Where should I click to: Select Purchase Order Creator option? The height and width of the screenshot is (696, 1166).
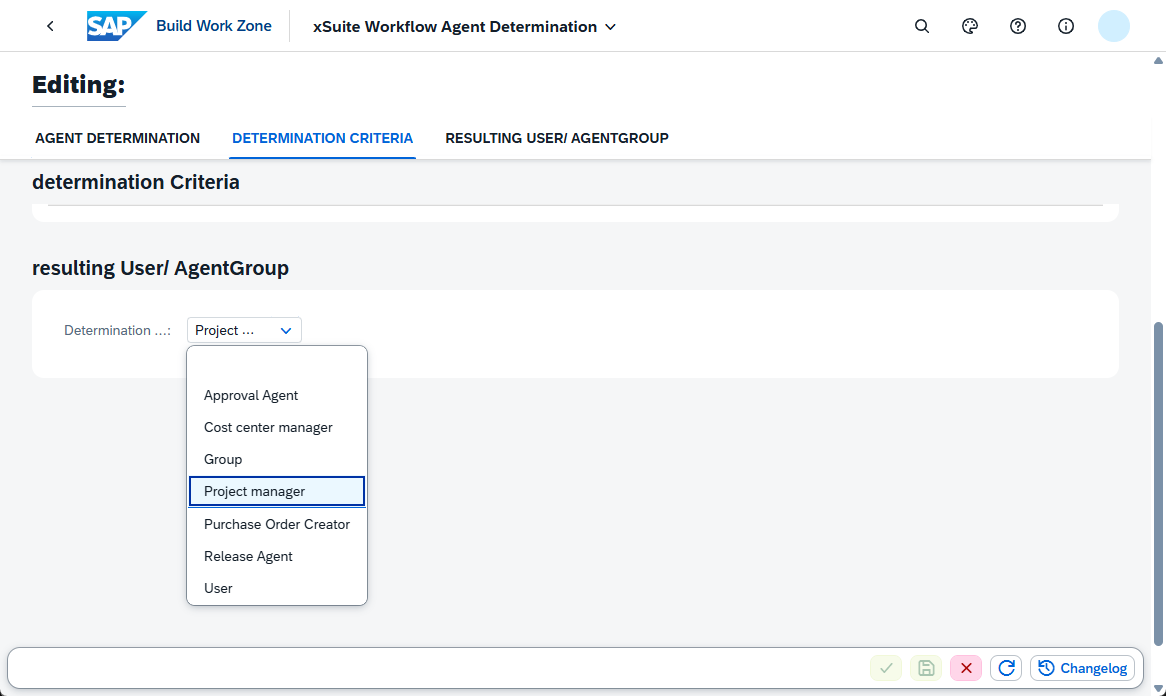tap(277, 524)
